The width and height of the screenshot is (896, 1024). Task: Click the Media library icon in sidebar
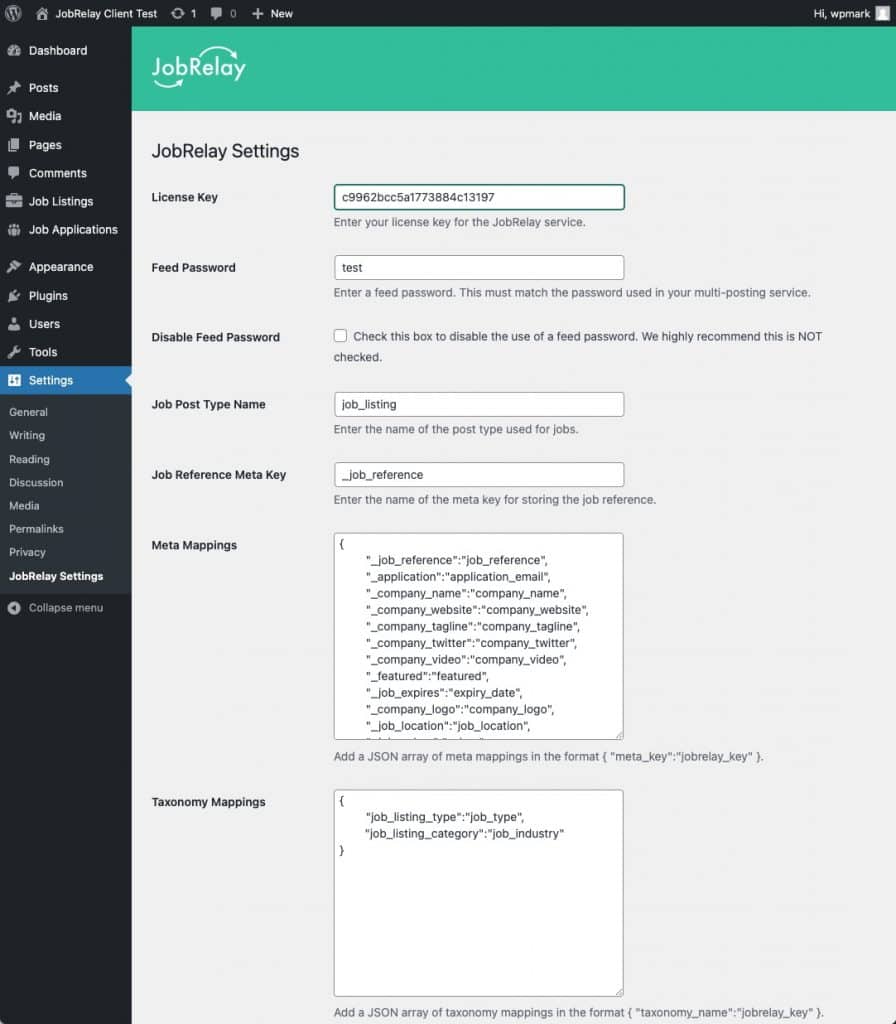pos(14,116)
